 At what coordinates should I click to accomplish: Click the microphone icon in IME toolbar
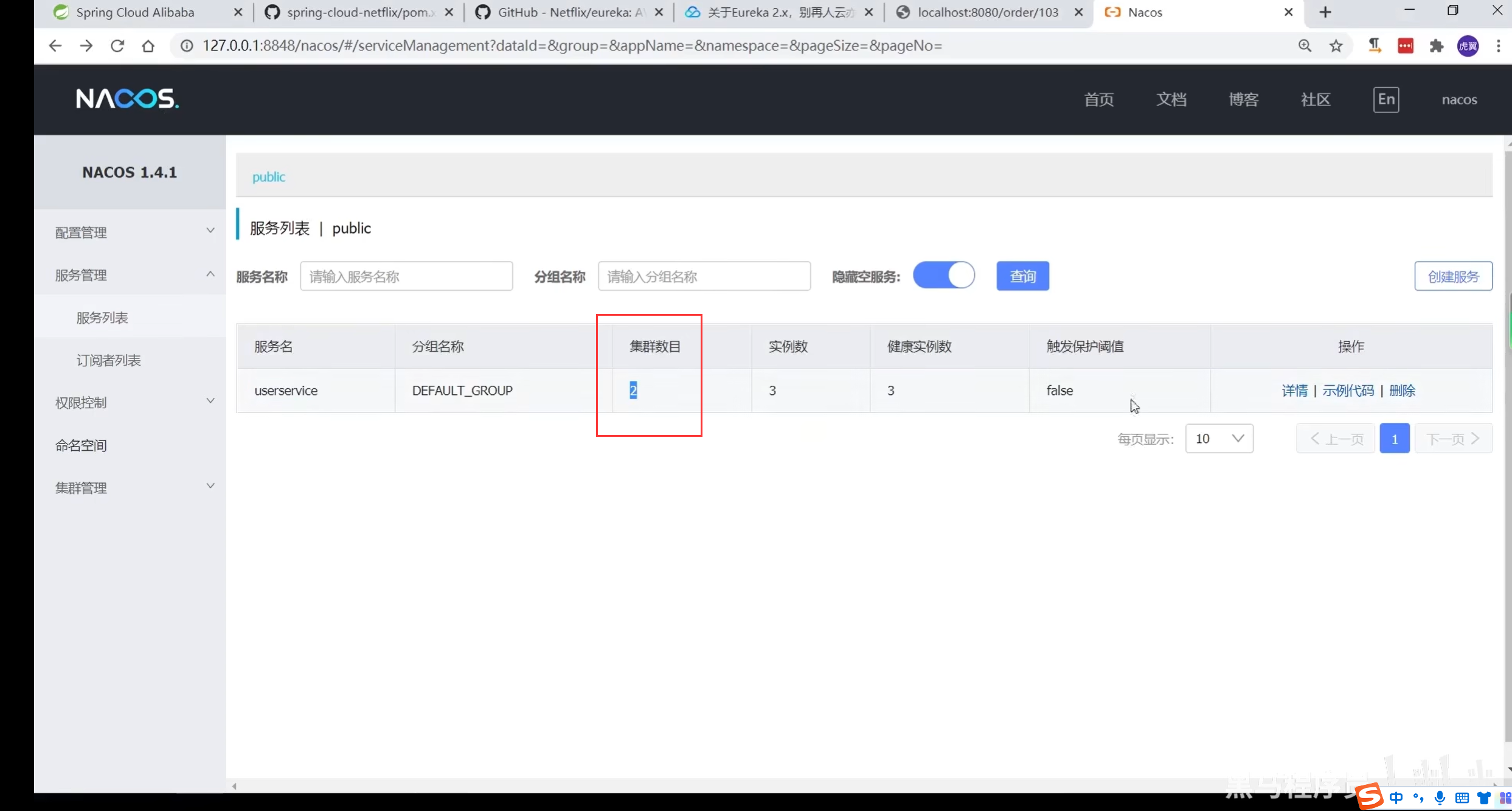coord(1440,798)
